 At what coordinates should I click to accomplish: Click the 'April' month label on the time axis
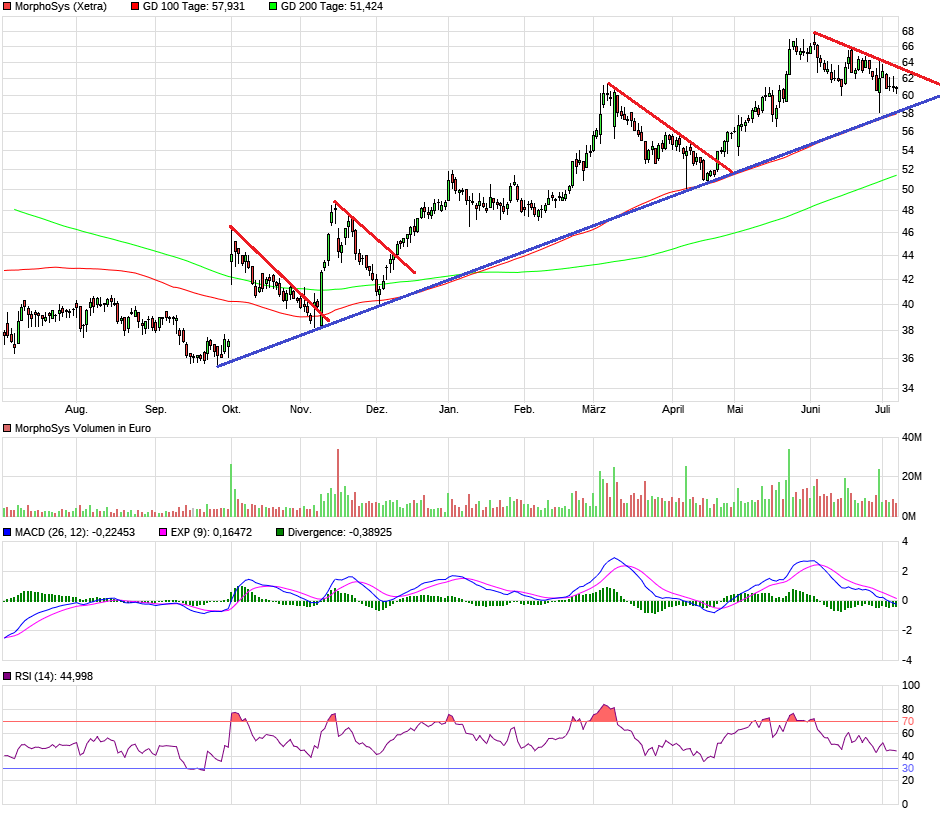[x=673, y=409]
